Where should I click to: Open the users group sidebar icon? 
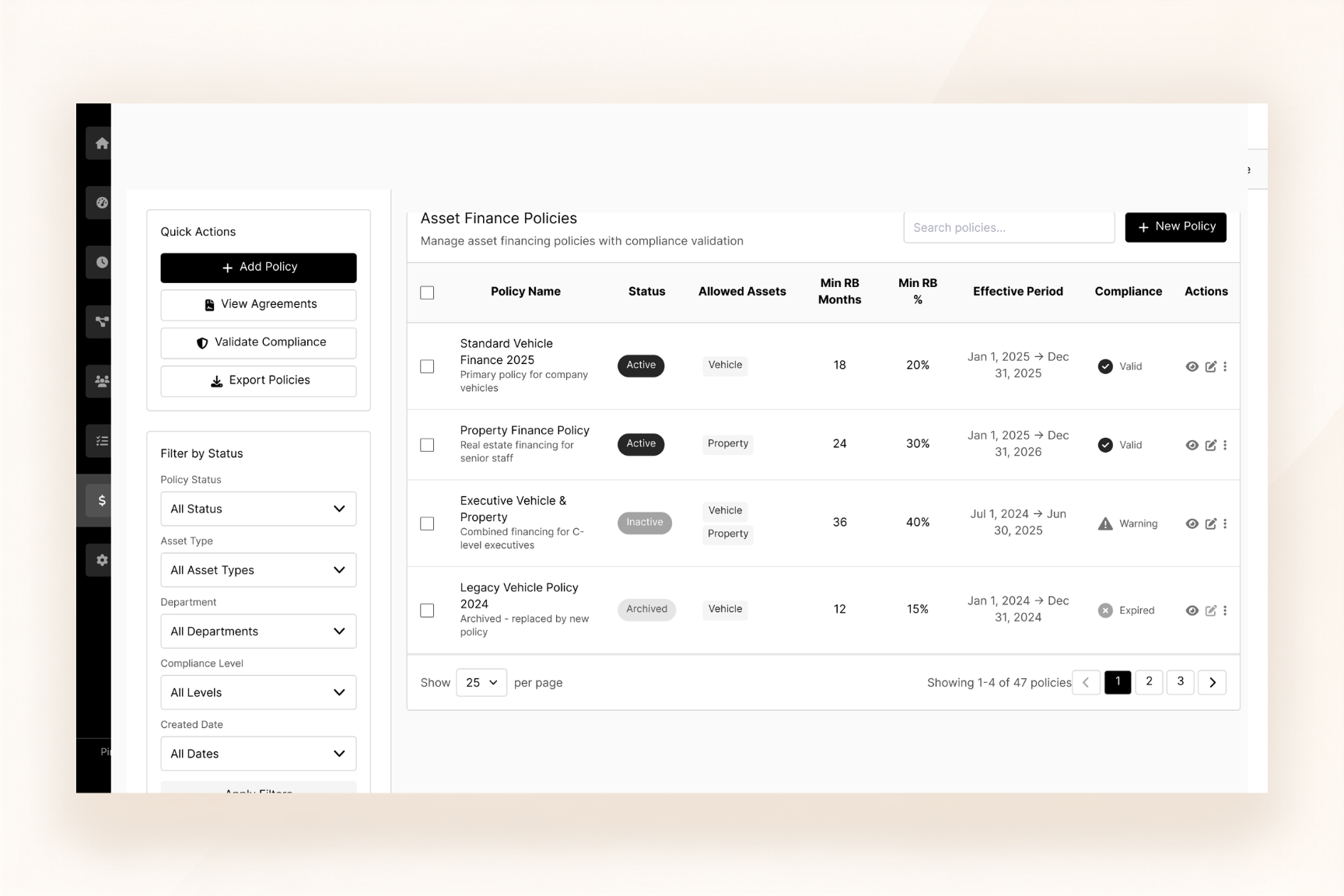click(101, 382)
